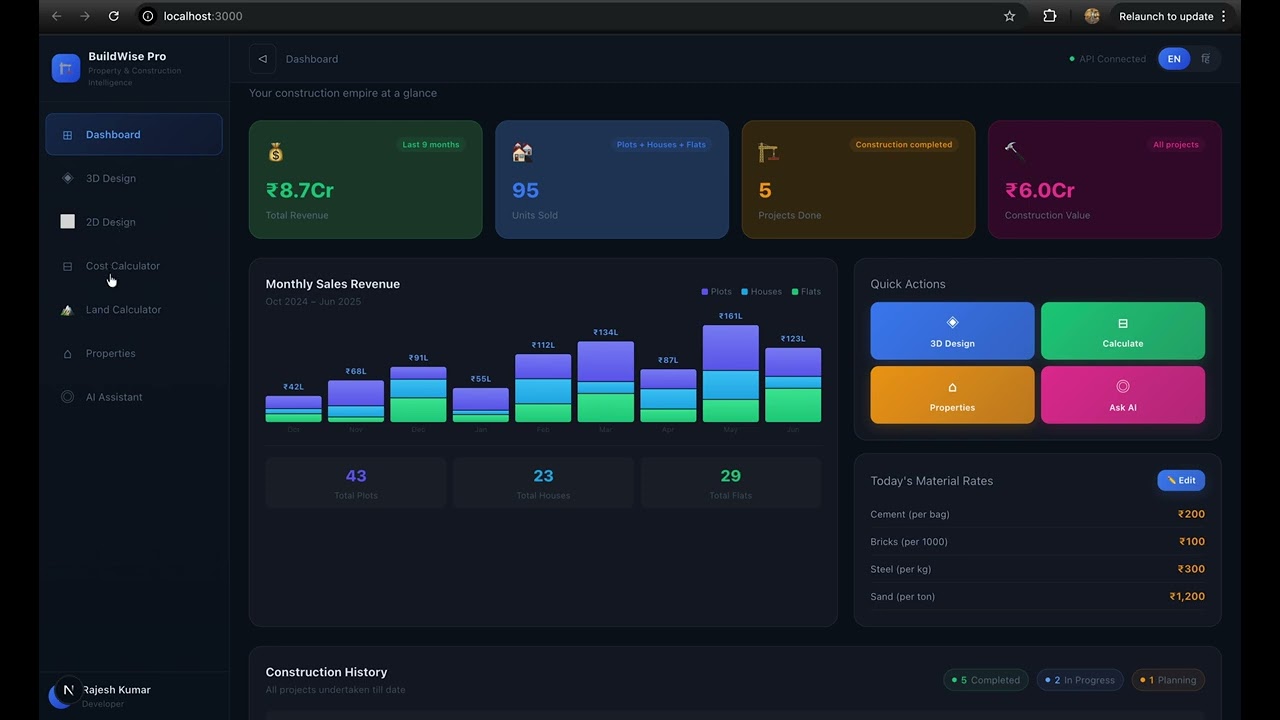Click the Oct bar labeled ₹42L

click(x=293, y=409)
